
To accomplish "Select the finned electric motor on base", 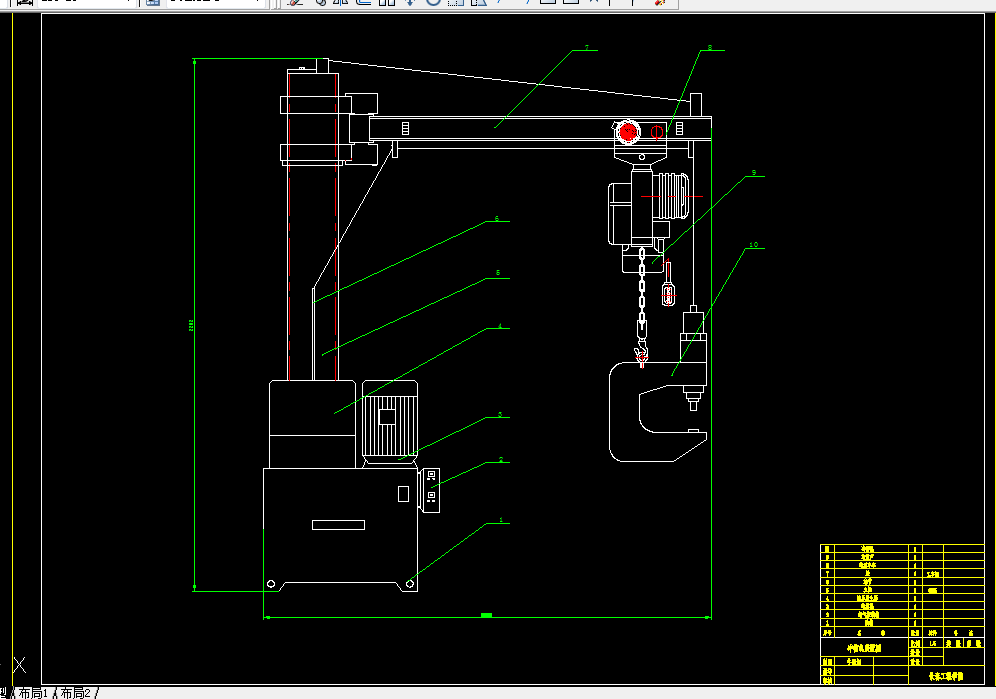I will (x=389, y=423).
